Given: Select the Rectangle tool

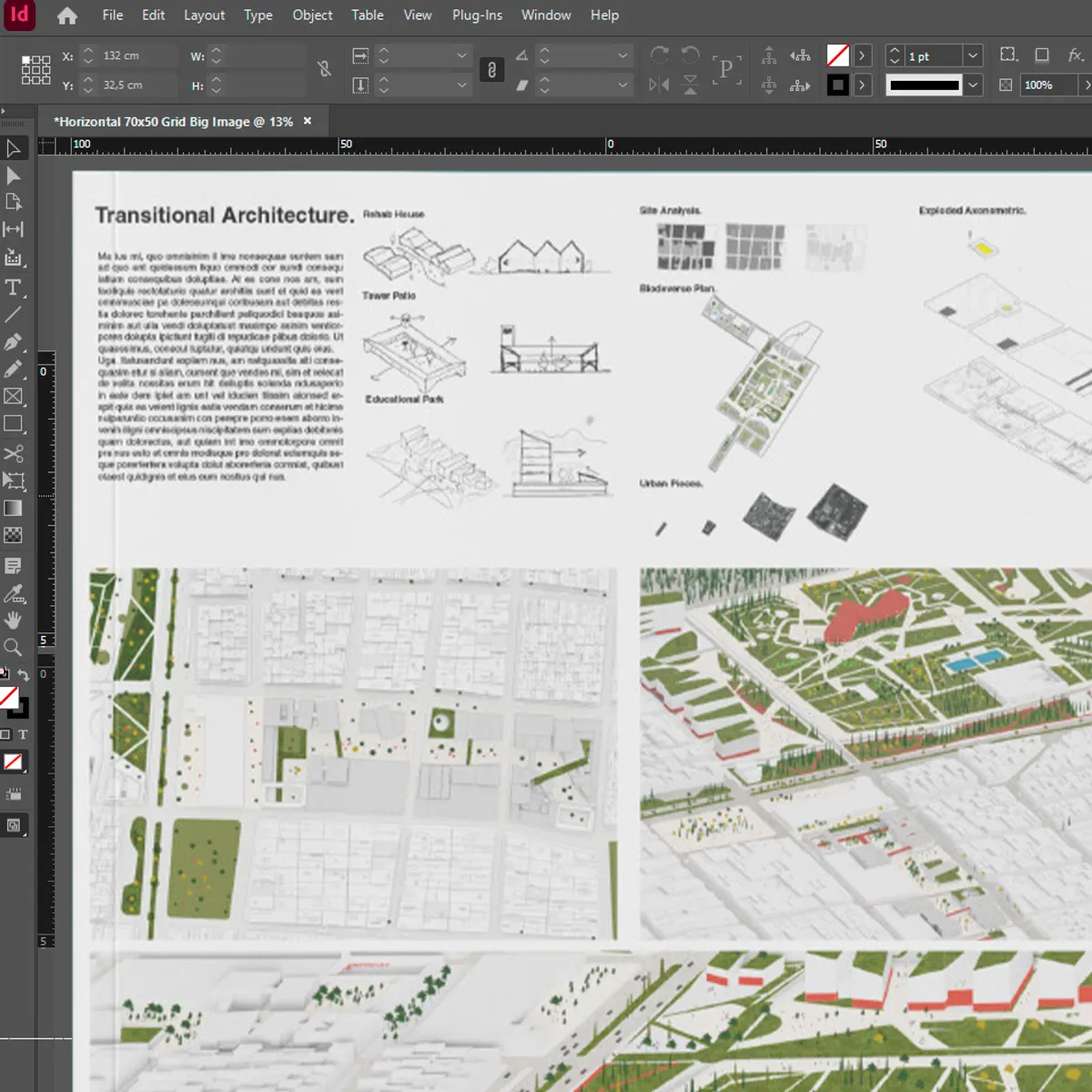Looking at the screenshot, I should coord(14,424).
